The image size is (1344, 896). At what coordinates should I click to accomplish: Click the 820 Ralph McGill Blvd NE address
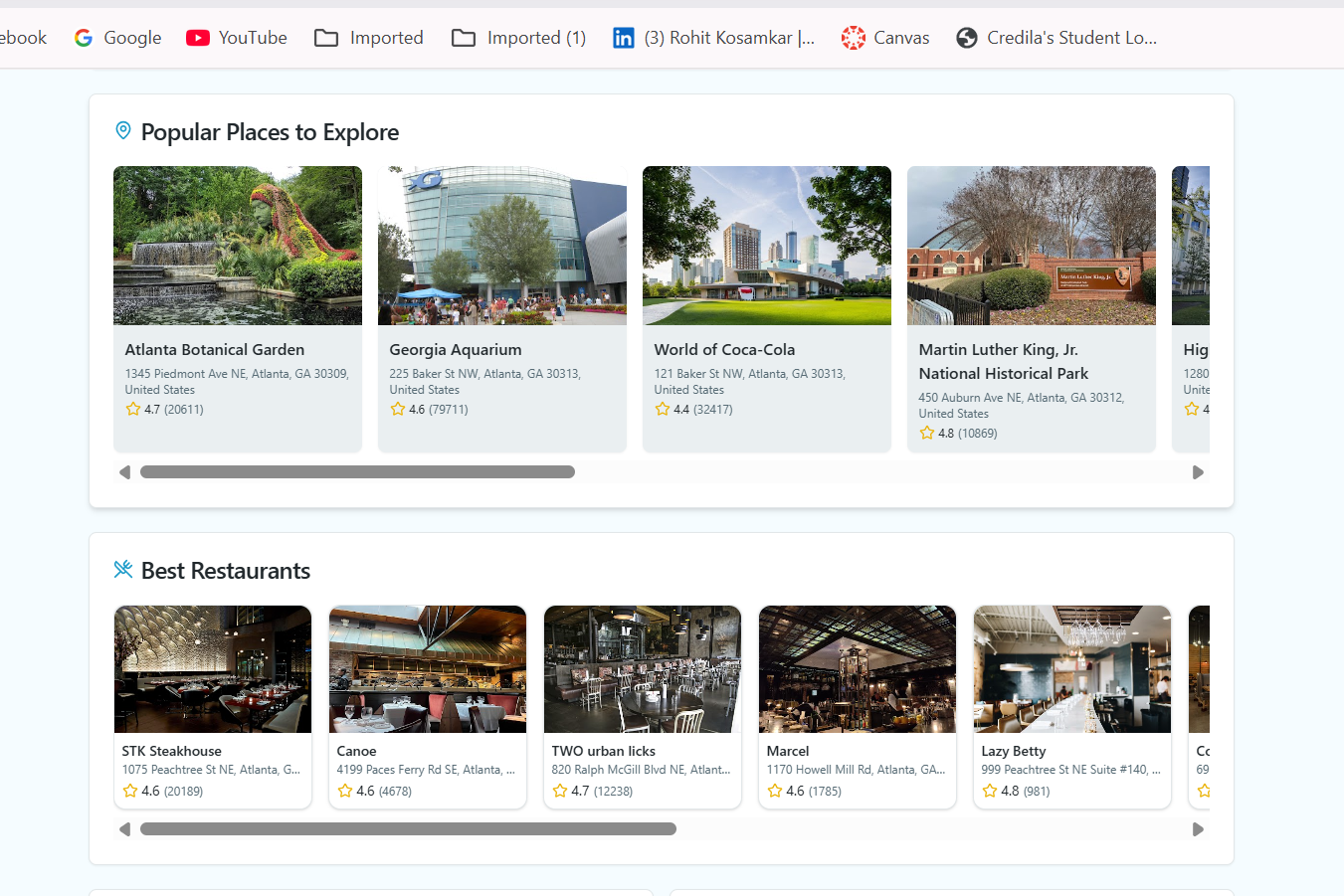[x=641, y=770]
